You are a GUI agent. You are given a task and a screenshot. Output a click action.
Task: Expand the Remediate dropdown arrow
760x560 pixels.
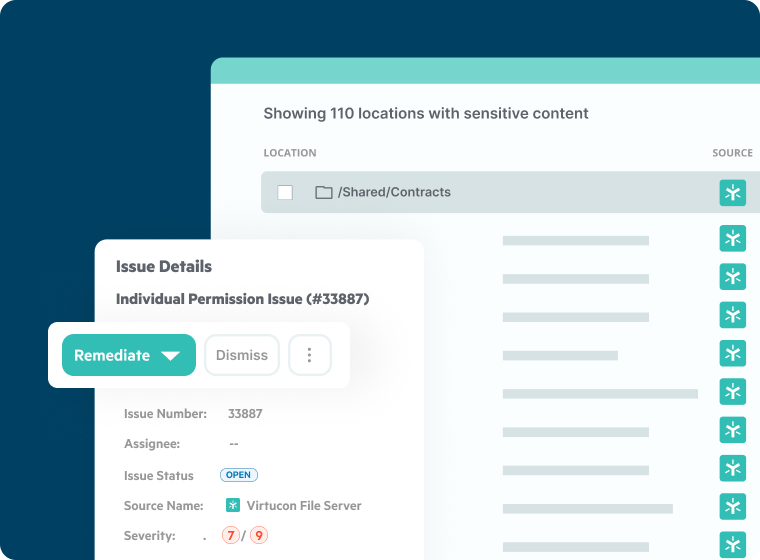click(170, 356)
